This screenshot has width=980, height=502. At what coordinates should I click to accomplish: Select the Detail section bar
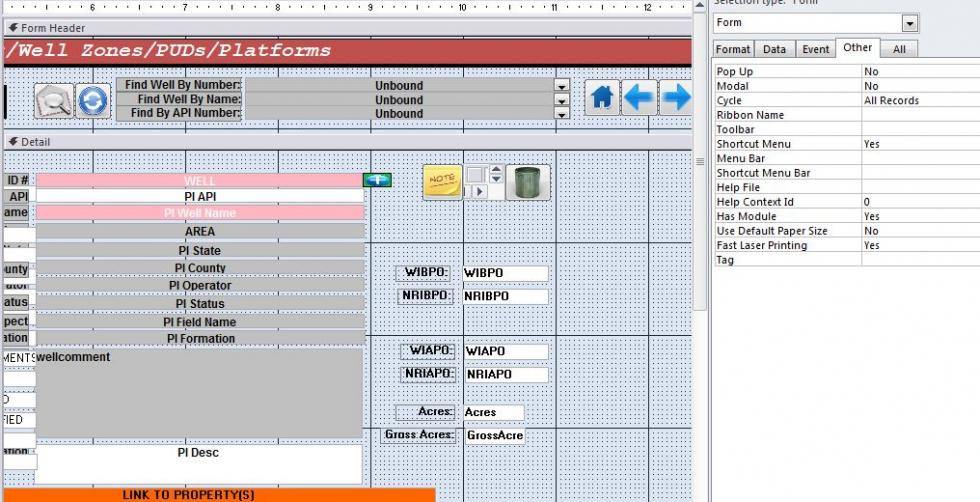[348, 142]
